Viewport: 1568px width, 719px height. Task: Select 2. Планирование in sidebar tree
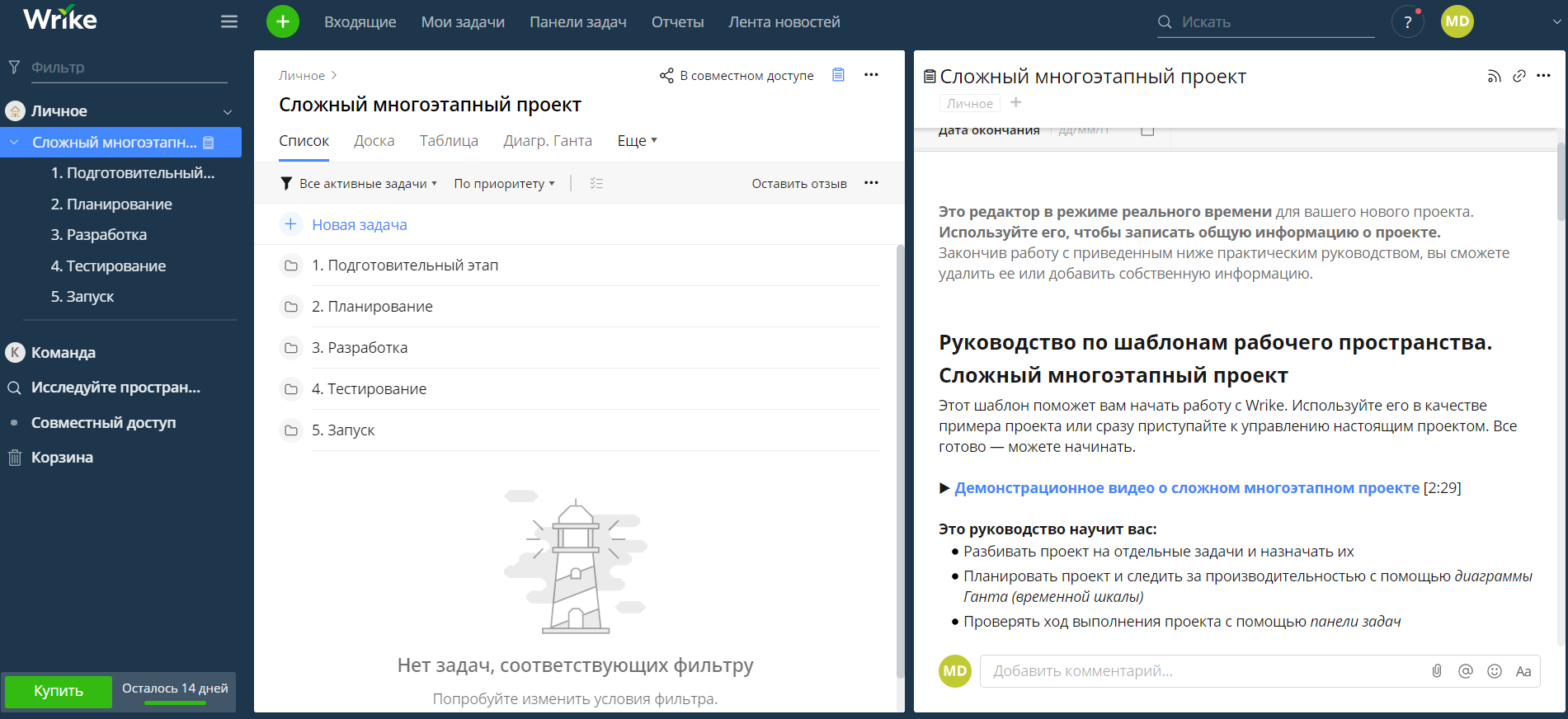tap(111, 204)
